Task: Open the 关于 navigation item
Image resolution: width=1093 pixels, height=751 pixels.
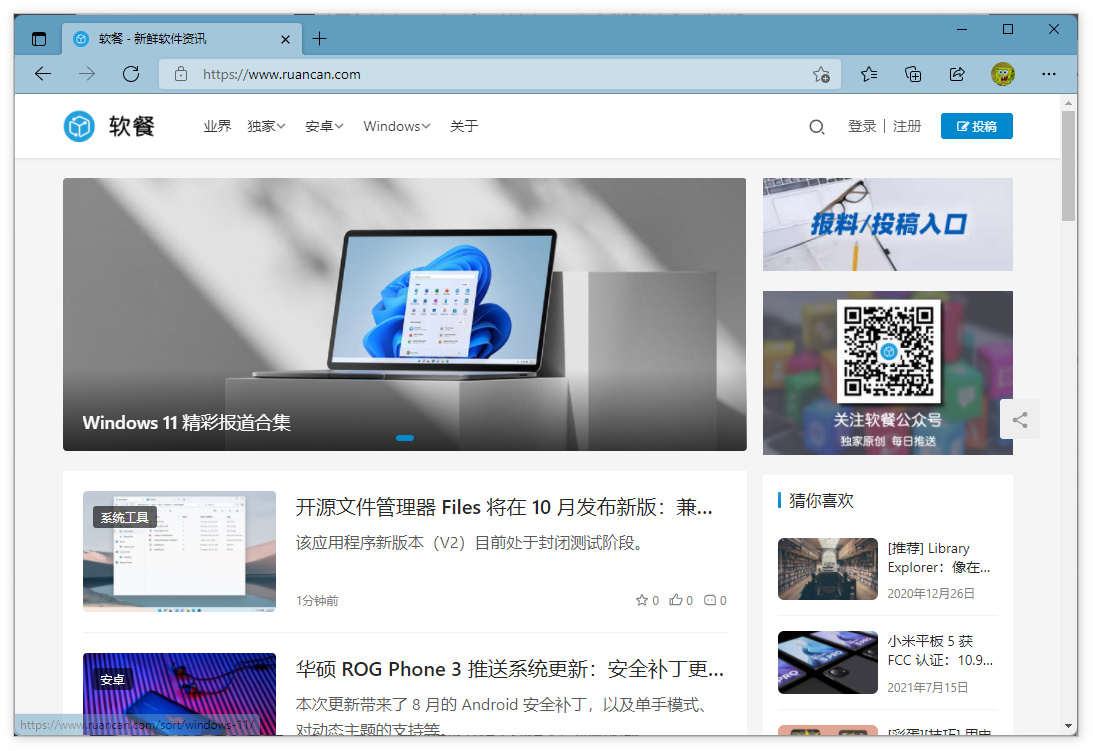Action: 464,126
